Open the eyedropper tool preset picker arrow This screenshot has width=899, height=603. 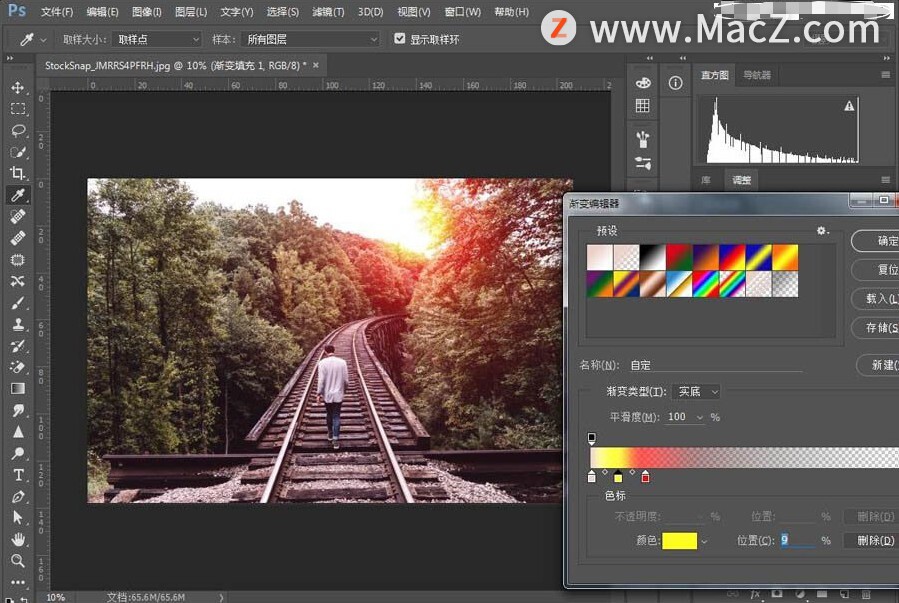[43, 40]
